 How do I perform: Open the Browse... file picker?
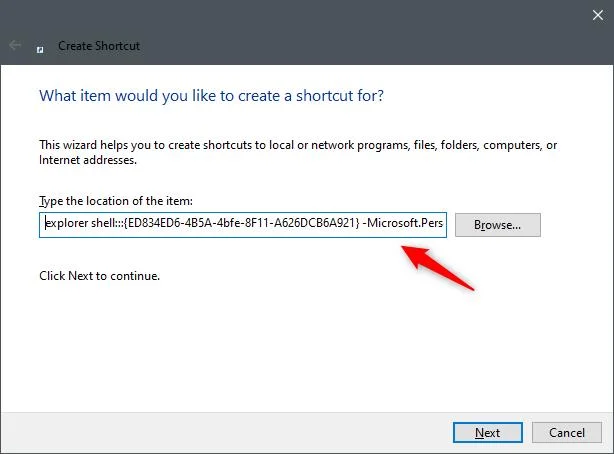pyautogui.click(x=498, y=225)
